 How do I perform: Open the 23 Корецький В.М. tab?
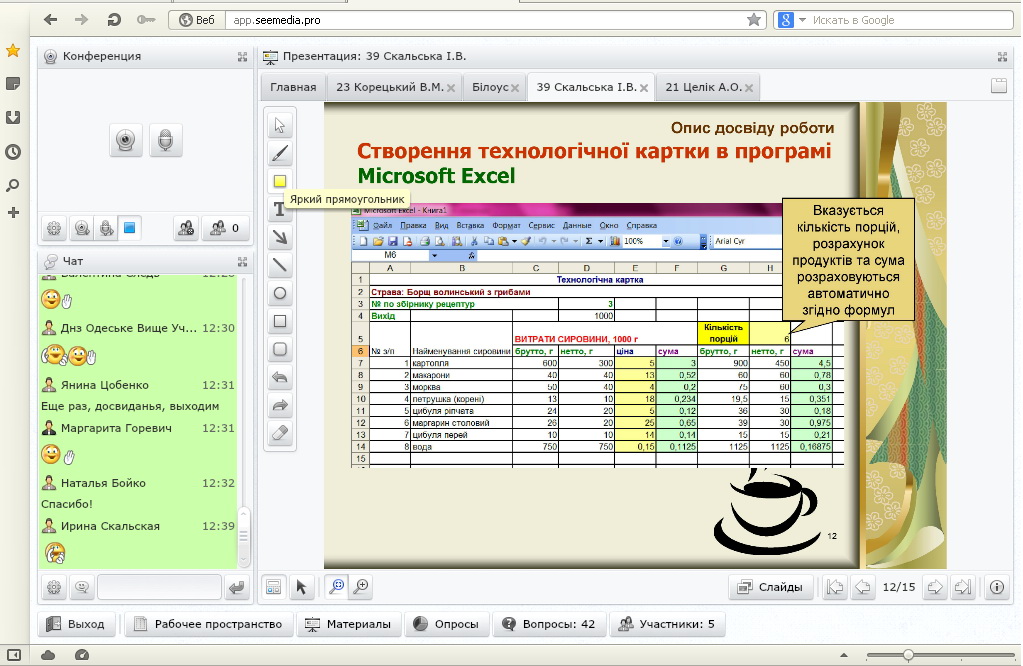[x=390, y=87]
